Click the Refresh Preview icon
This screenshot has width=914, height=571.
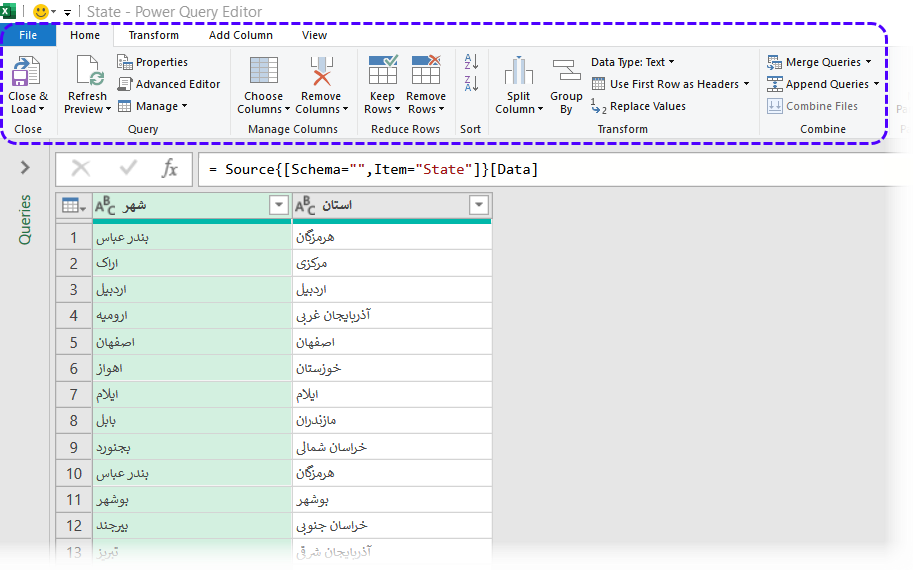(88, 72)
